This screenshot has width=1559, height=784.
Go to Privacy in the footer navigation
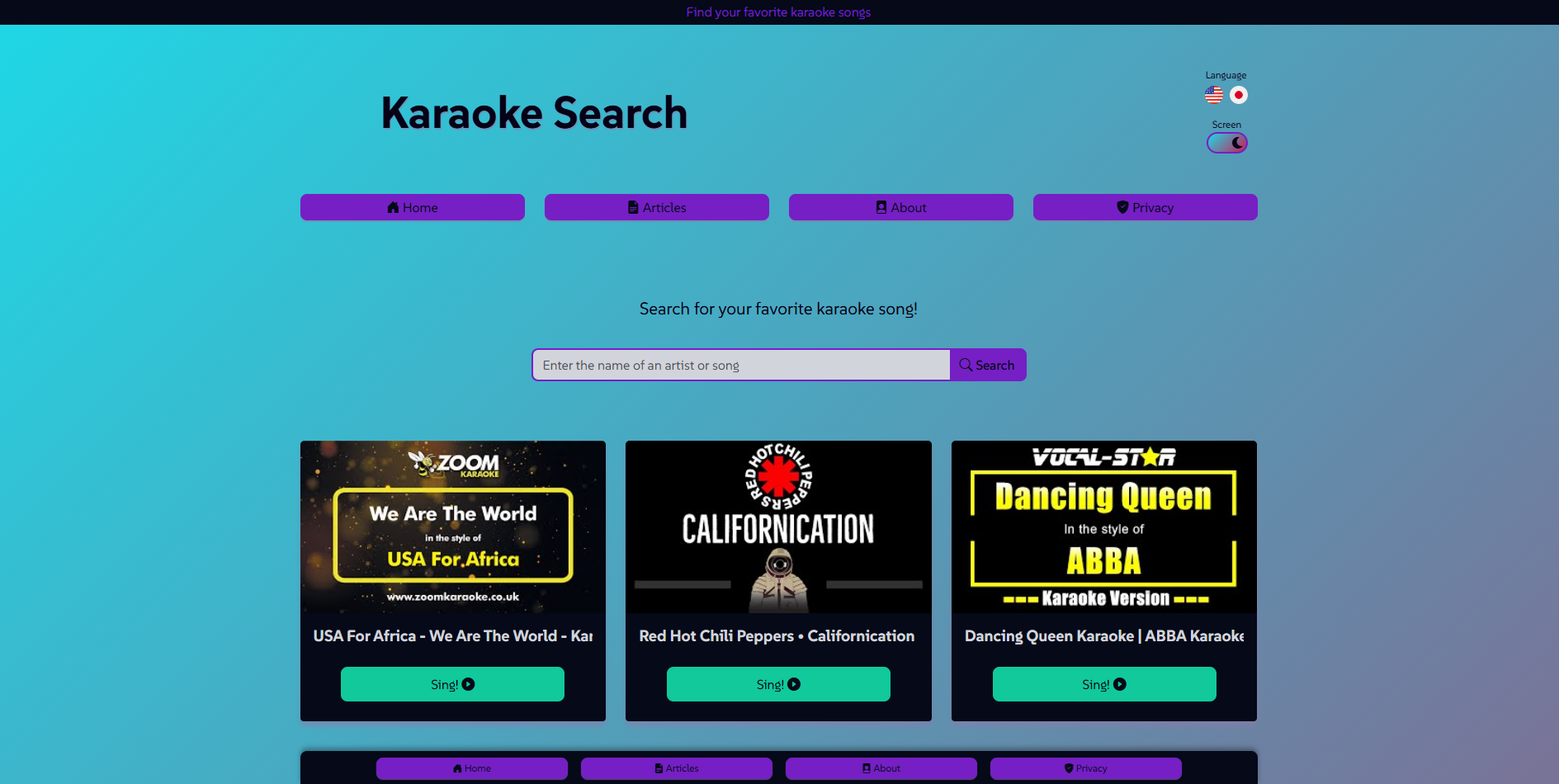tap(1086, 768)
